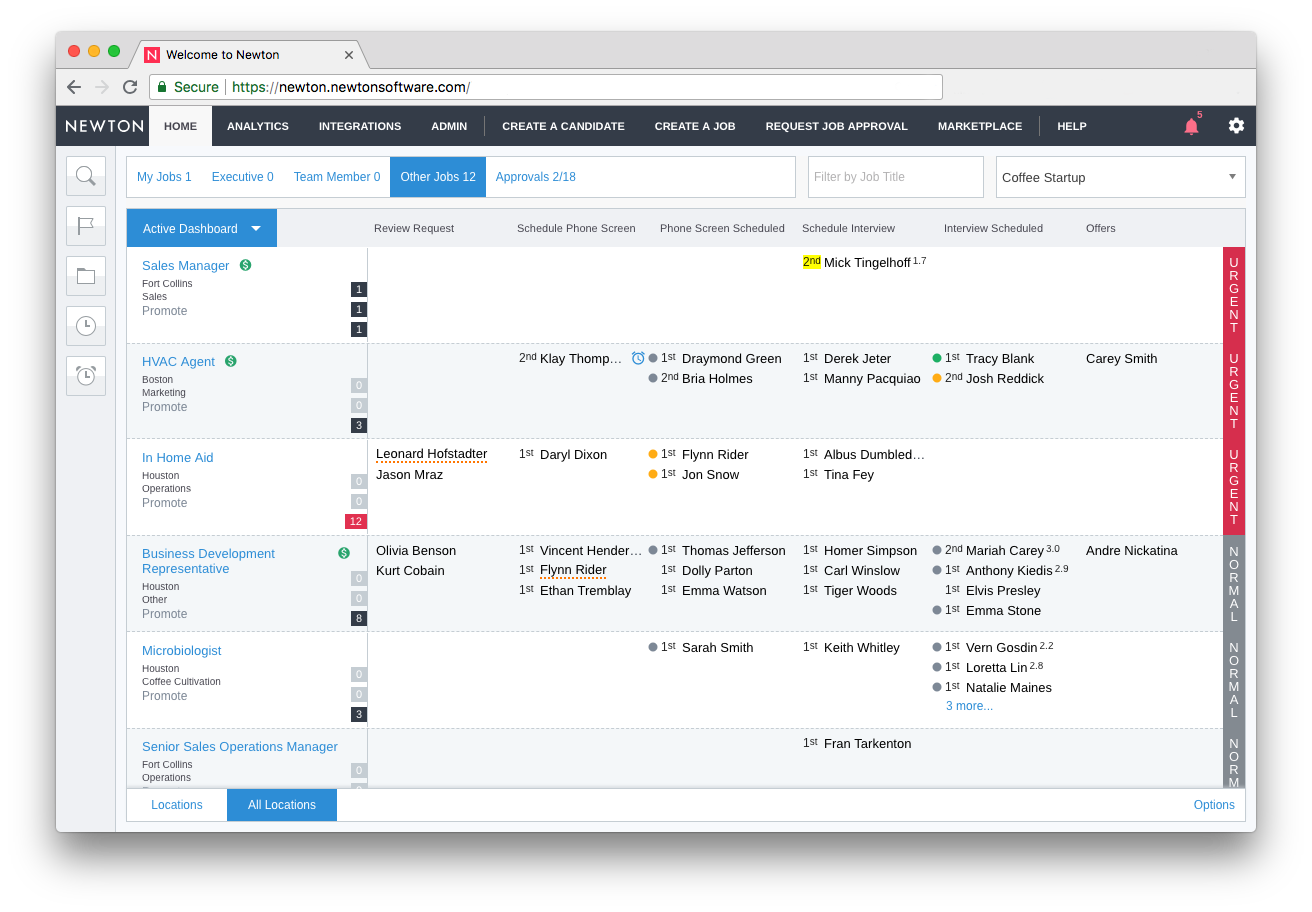The height and width of the screenshot is (912, 1312).
Task: Select the Approvals 2/18 tab
Action: pos(535,177)
